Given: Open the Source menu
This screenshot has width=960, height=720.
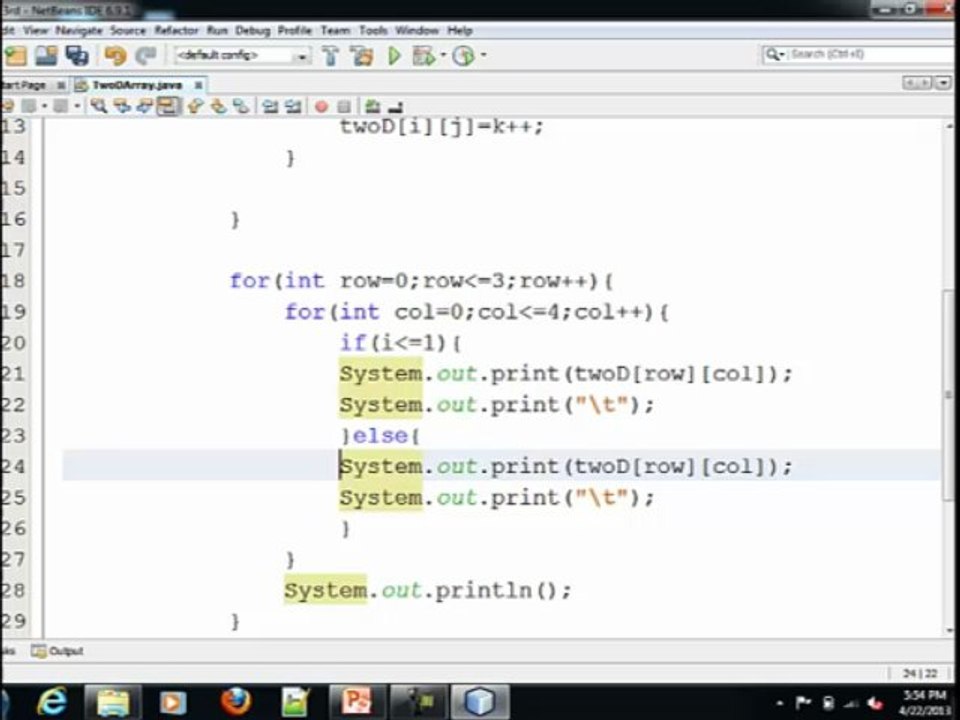Looking at the screenshot, I should click(x=127, y=30).
